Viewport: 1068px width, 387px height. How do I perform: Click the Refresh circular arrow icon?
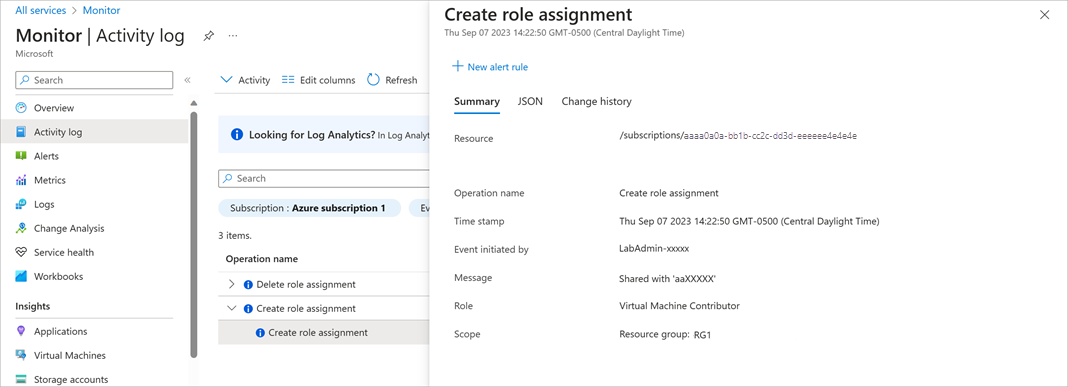pos(373,80)
